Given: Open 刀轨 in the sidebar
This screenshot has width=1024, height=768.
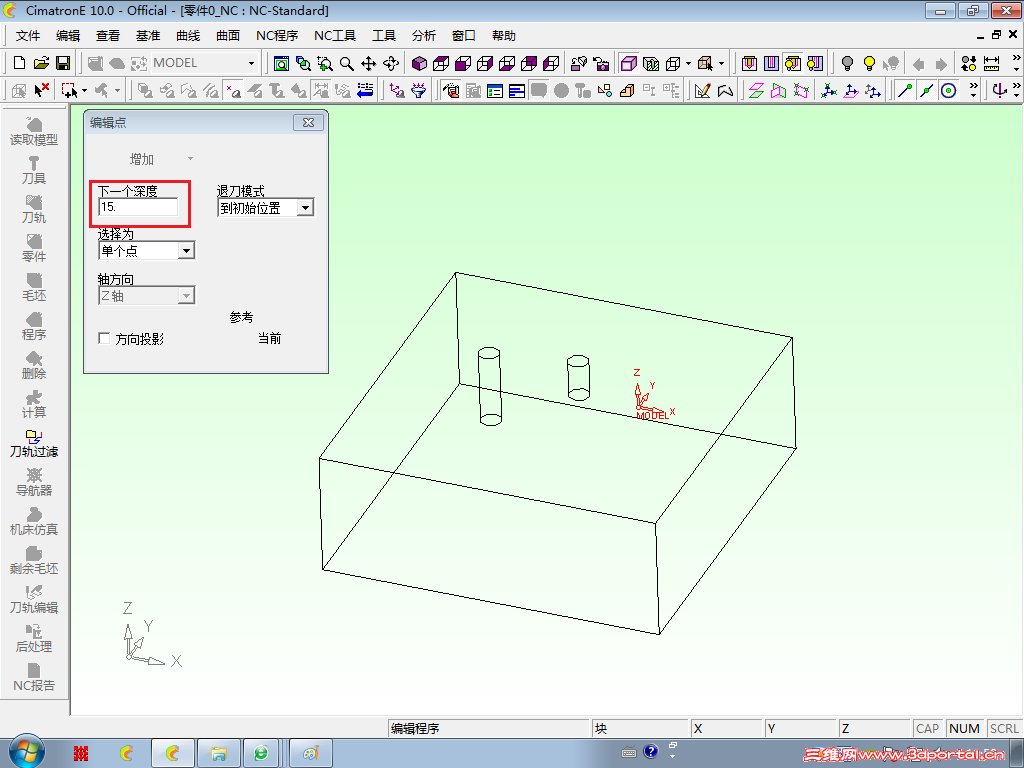Looking at the screenshot, I should tap(34, 210).
